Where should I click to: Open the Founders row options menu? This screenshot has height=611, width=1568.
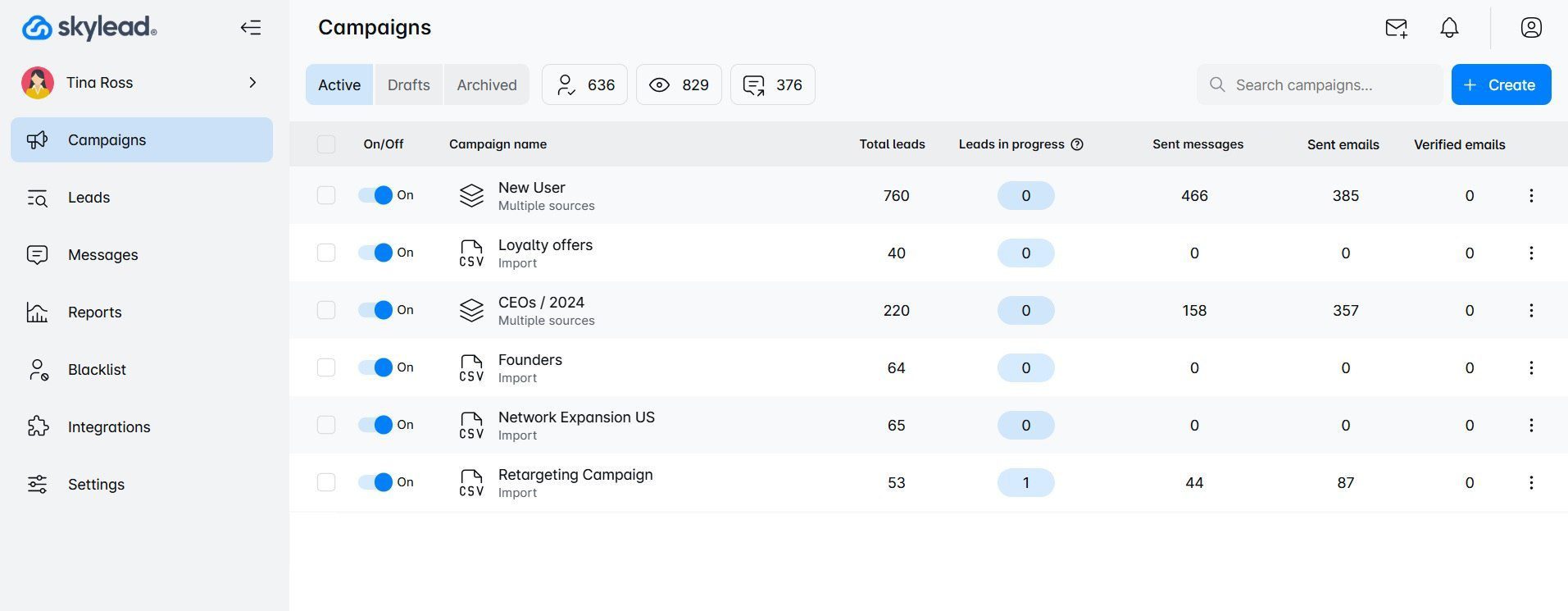(x=1531, y=367)
